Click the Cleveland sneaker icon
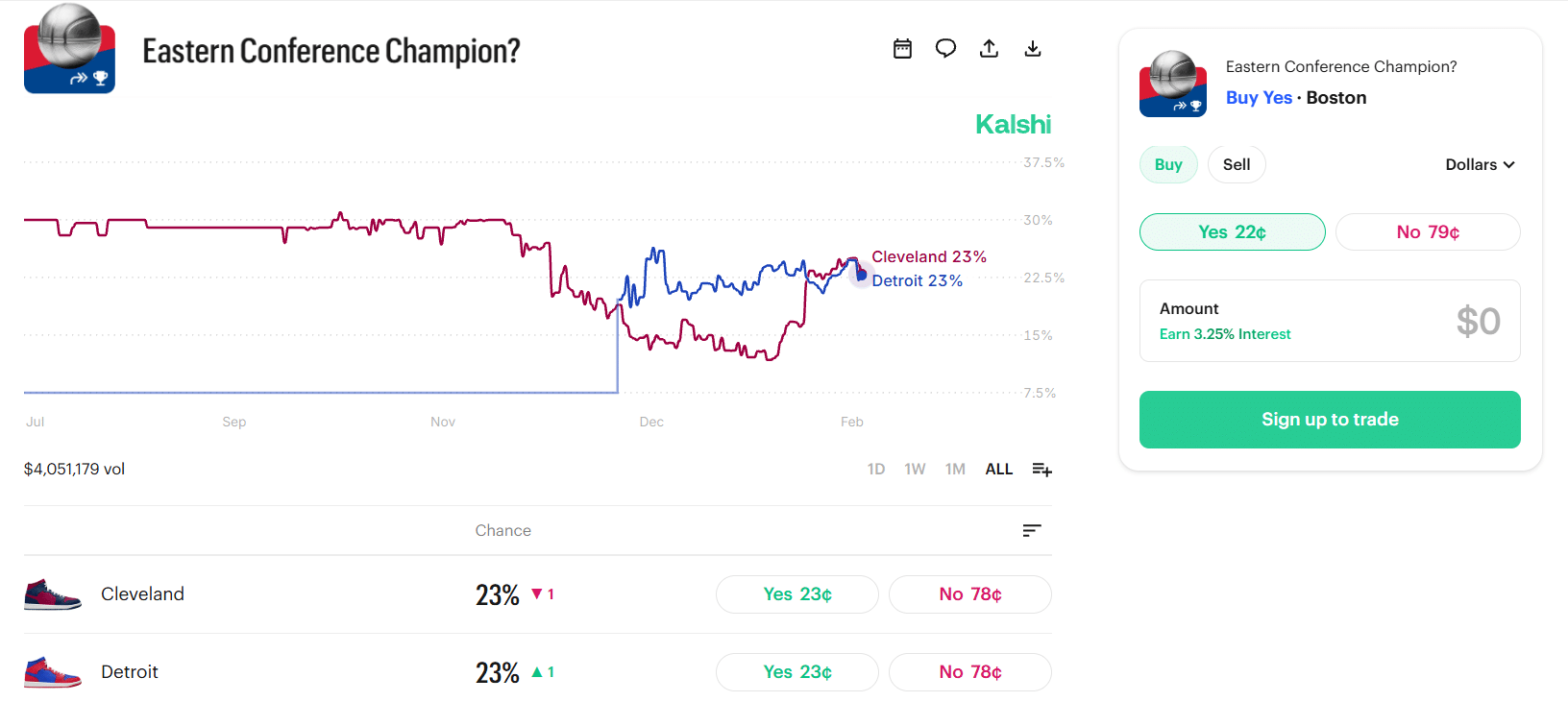The width and height of the screenshot is (1568, 702). (x=53, y=594)
